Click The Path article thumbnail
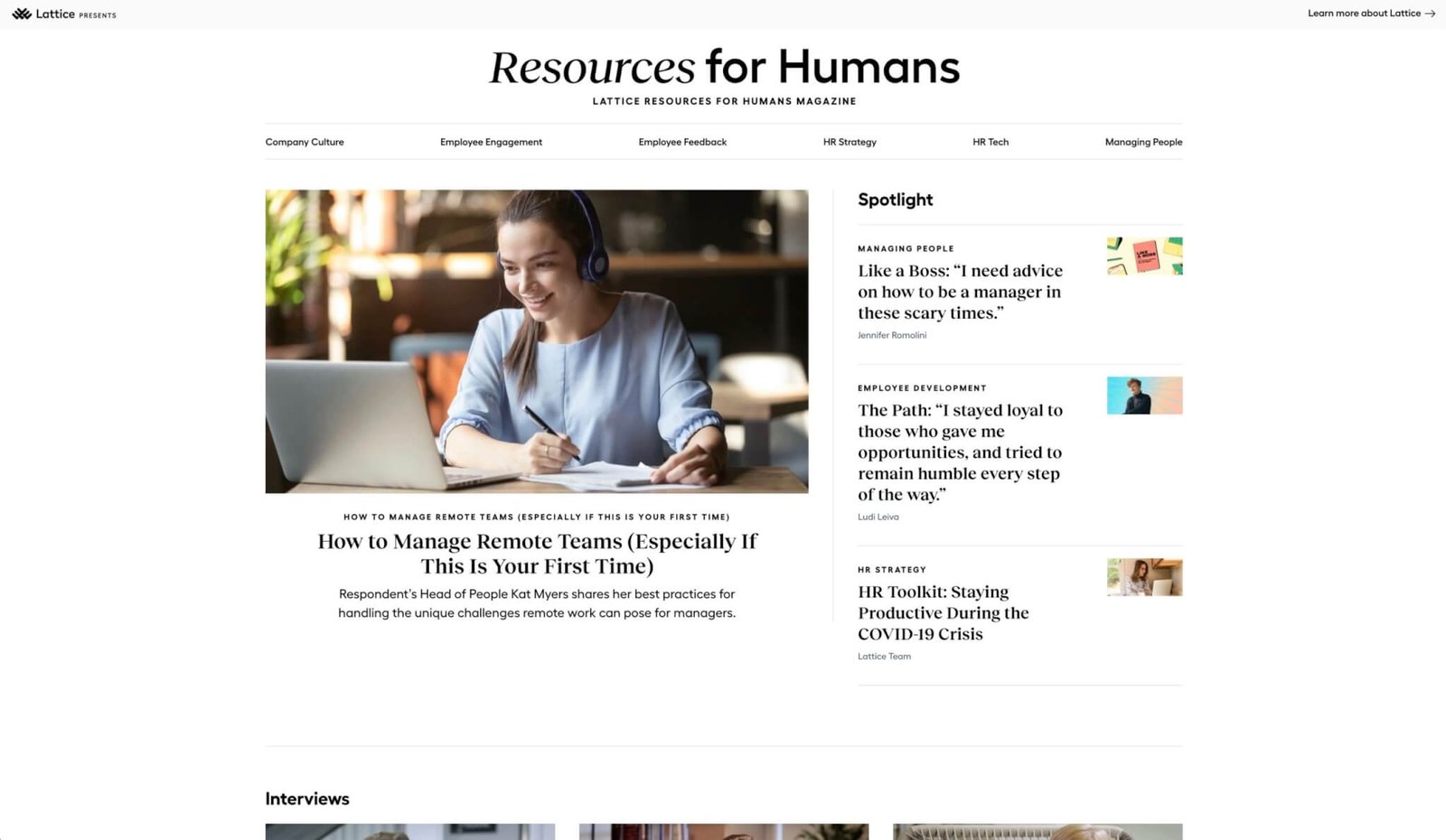Screen dimensions: 1446x840 click(1144, 396)
